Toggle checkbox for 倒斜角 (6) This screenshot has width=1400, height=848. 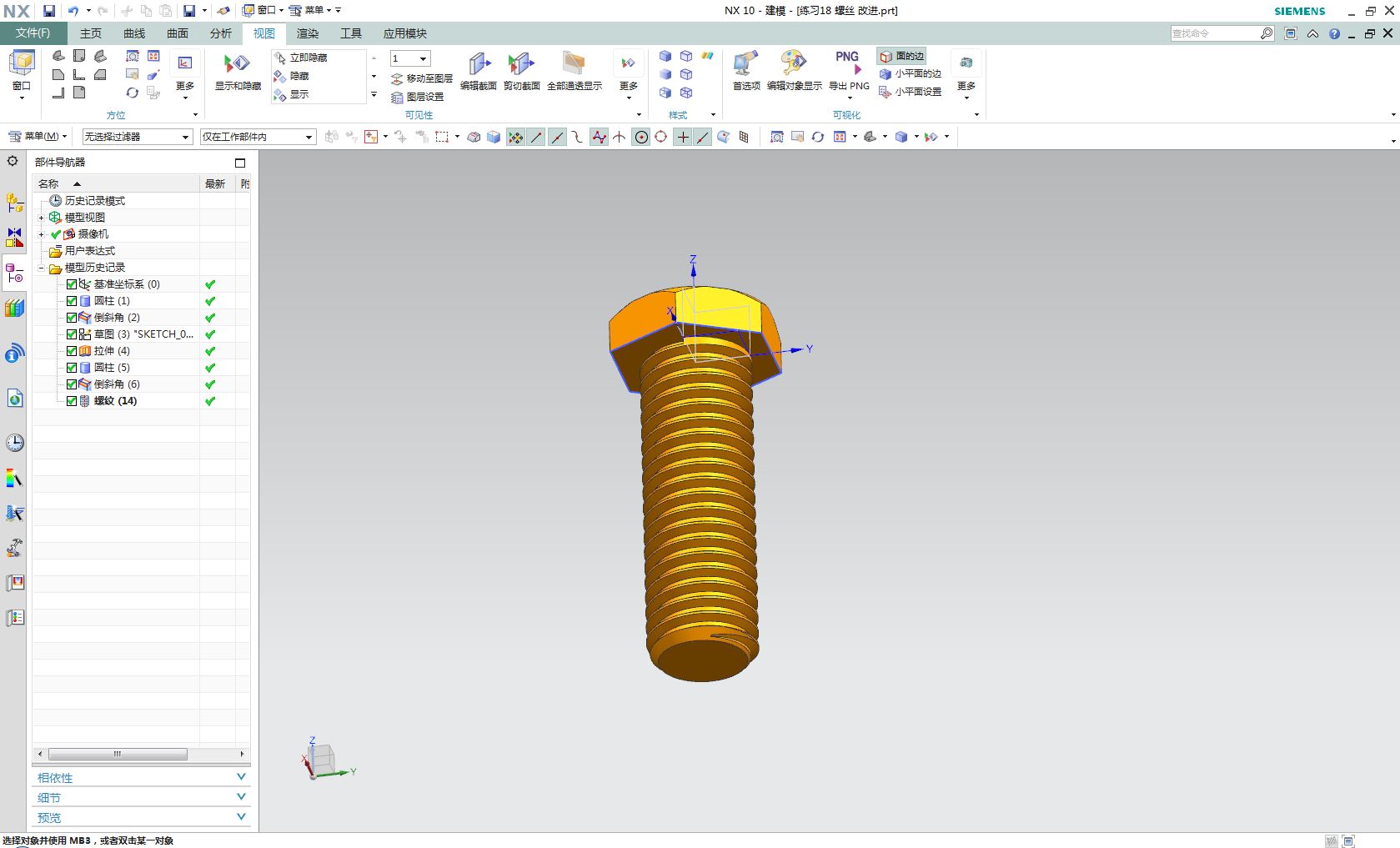click(x=72, y=384)
